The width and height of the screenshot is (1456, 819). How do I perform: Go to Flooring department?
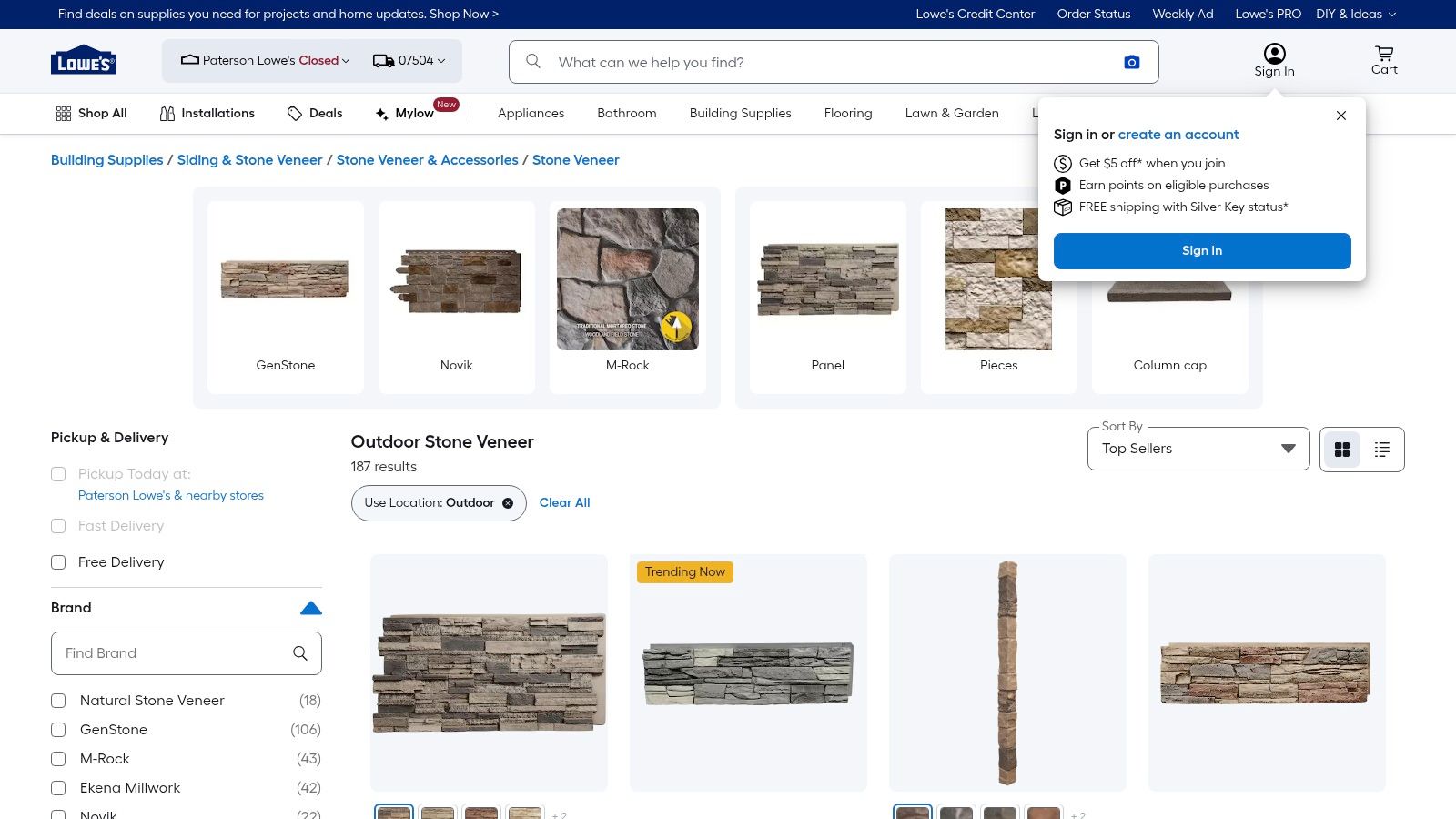click(x=848, y=114)
